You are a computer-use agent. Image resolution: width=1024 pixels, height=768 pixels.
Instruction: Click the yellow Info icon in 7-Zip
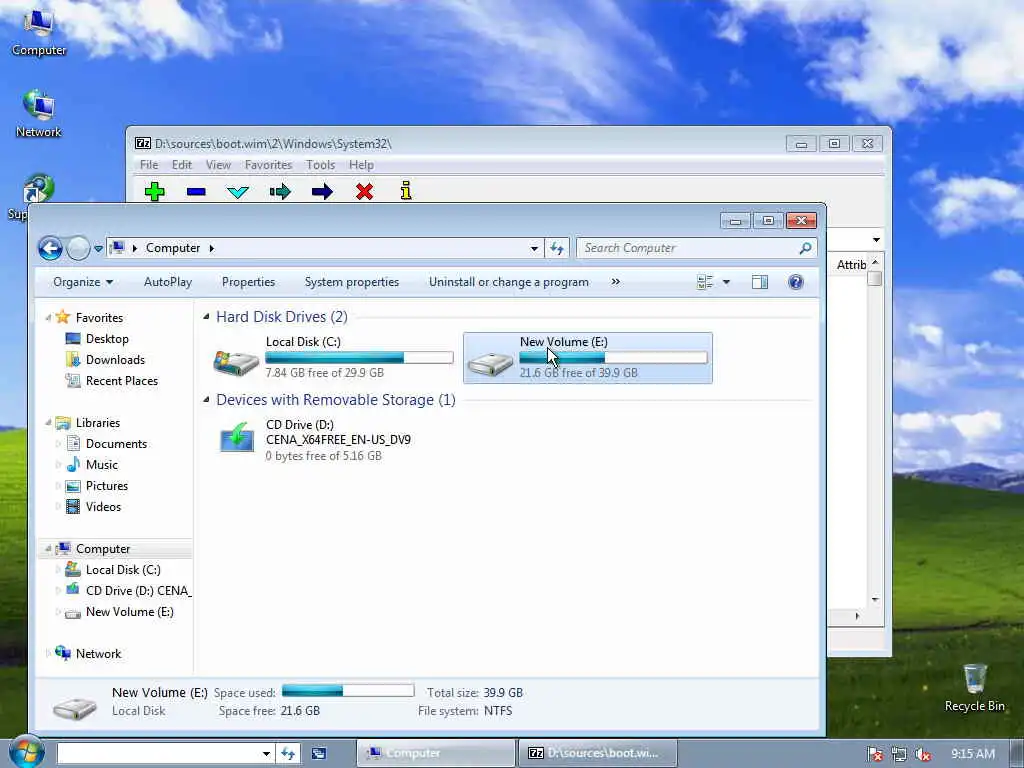coord(406,191)
